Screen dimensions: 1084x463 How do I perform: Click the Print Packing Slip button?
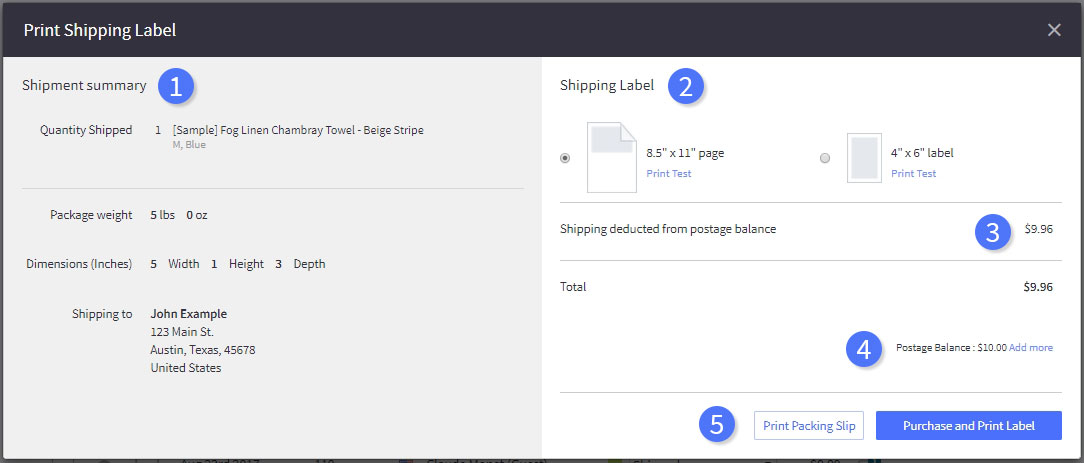coord(809,426)
